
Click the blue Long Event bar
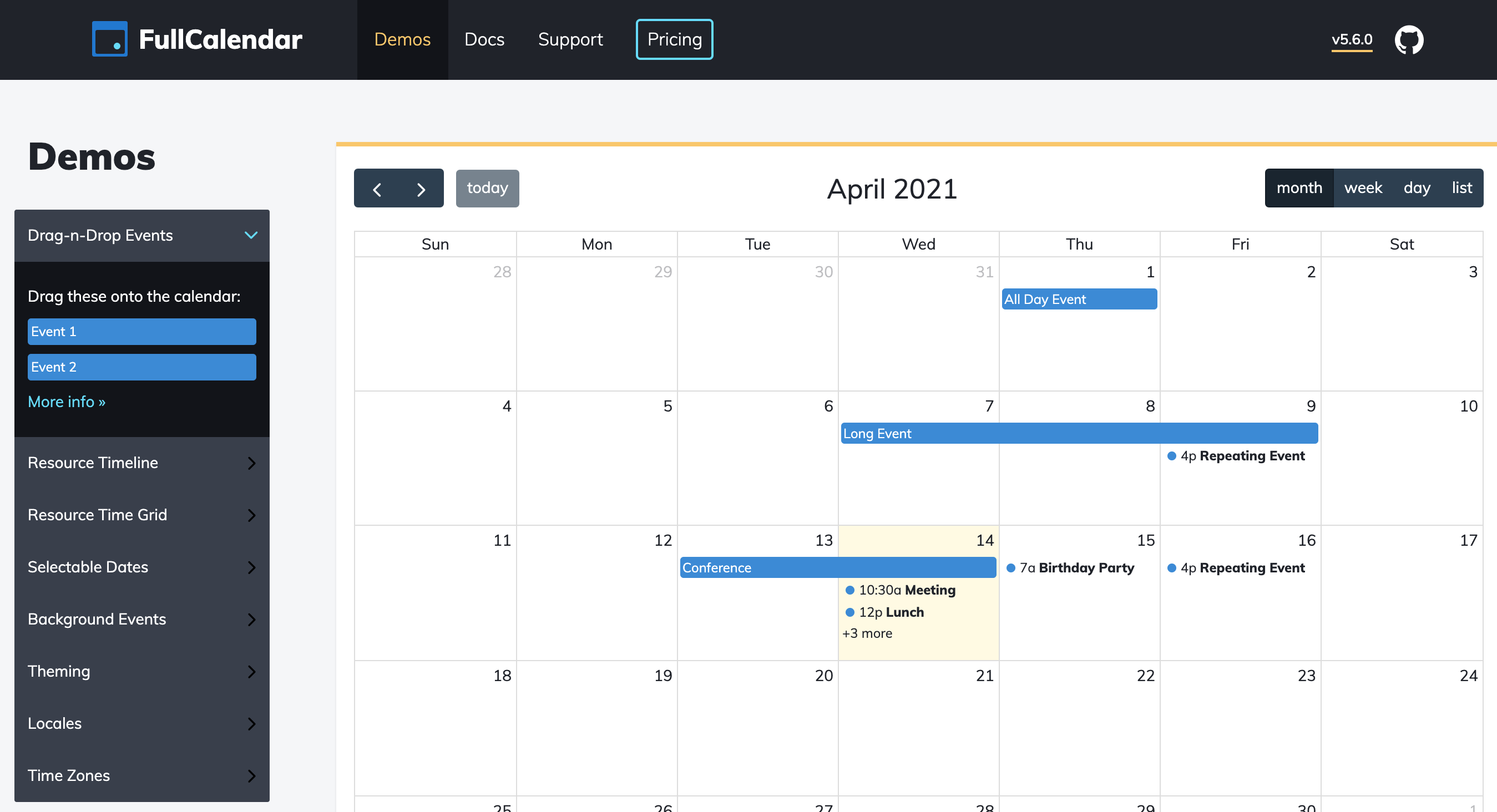(x=1079, y=433)
